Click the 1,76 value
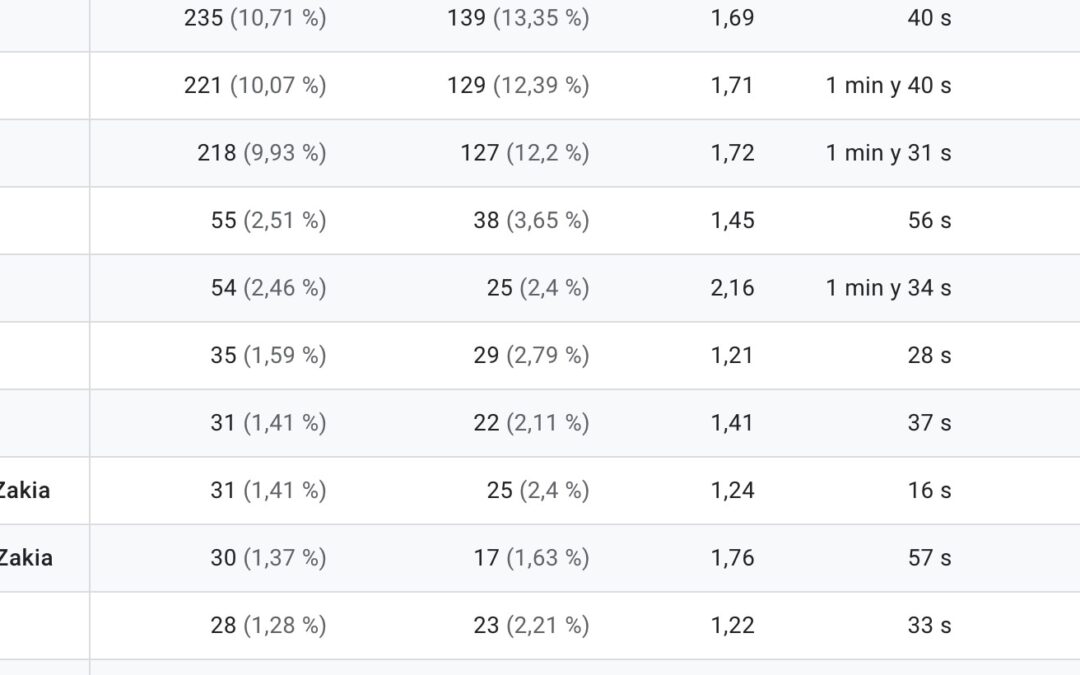Image resolution: width=1080 pixels, height=675 pixels. pos(732,558)
